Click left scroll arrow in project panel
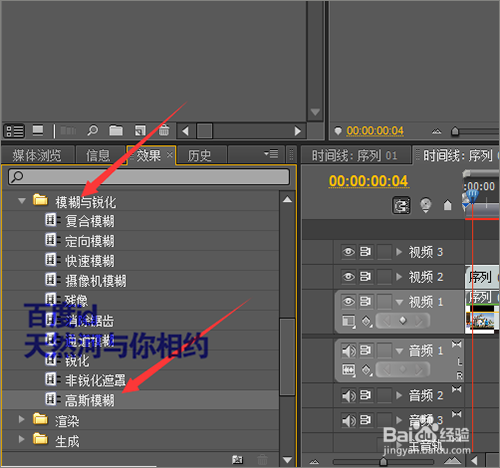 tap(186, 131)
